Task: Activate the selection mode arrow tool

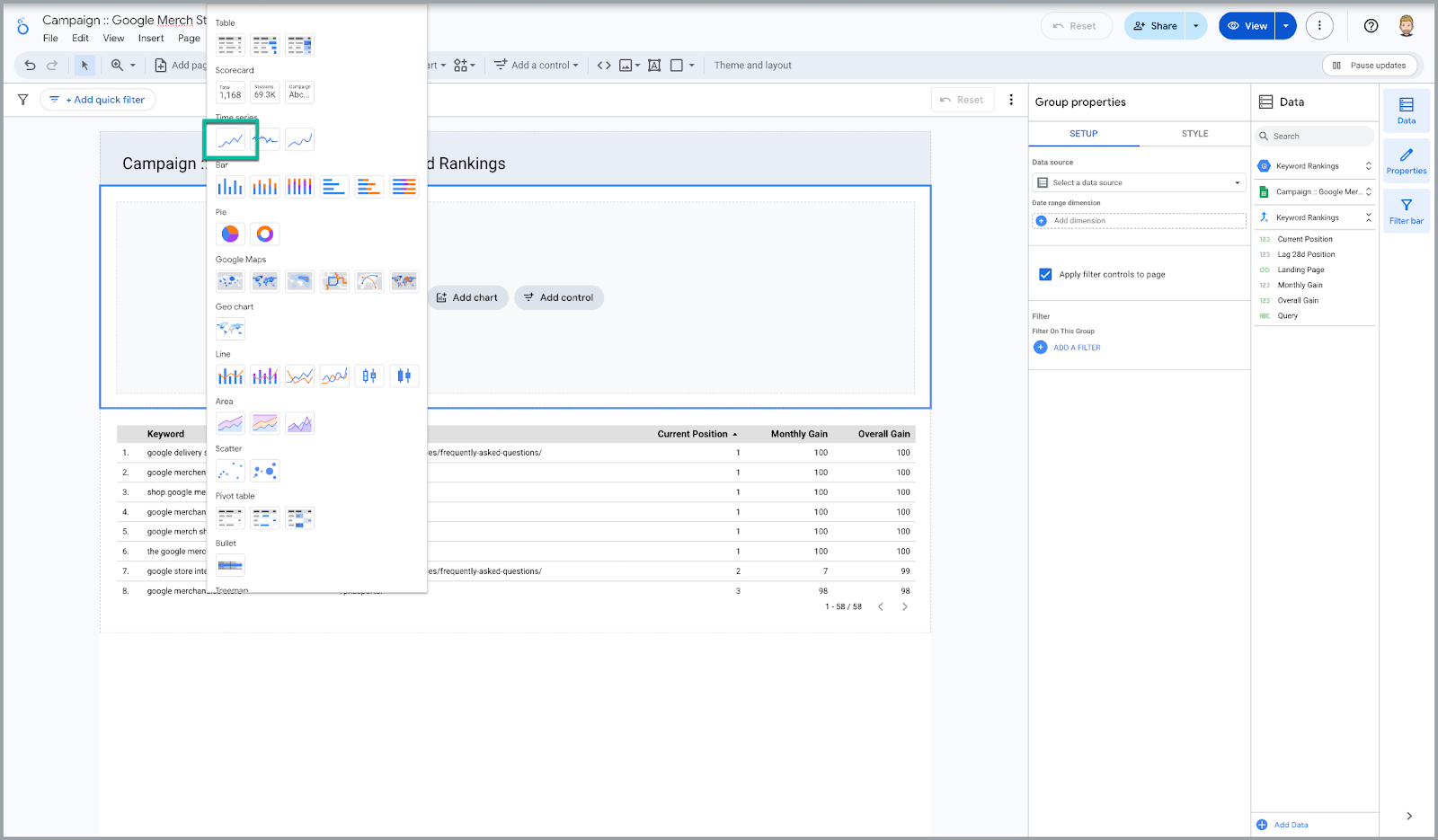Action: coord(84,65)
